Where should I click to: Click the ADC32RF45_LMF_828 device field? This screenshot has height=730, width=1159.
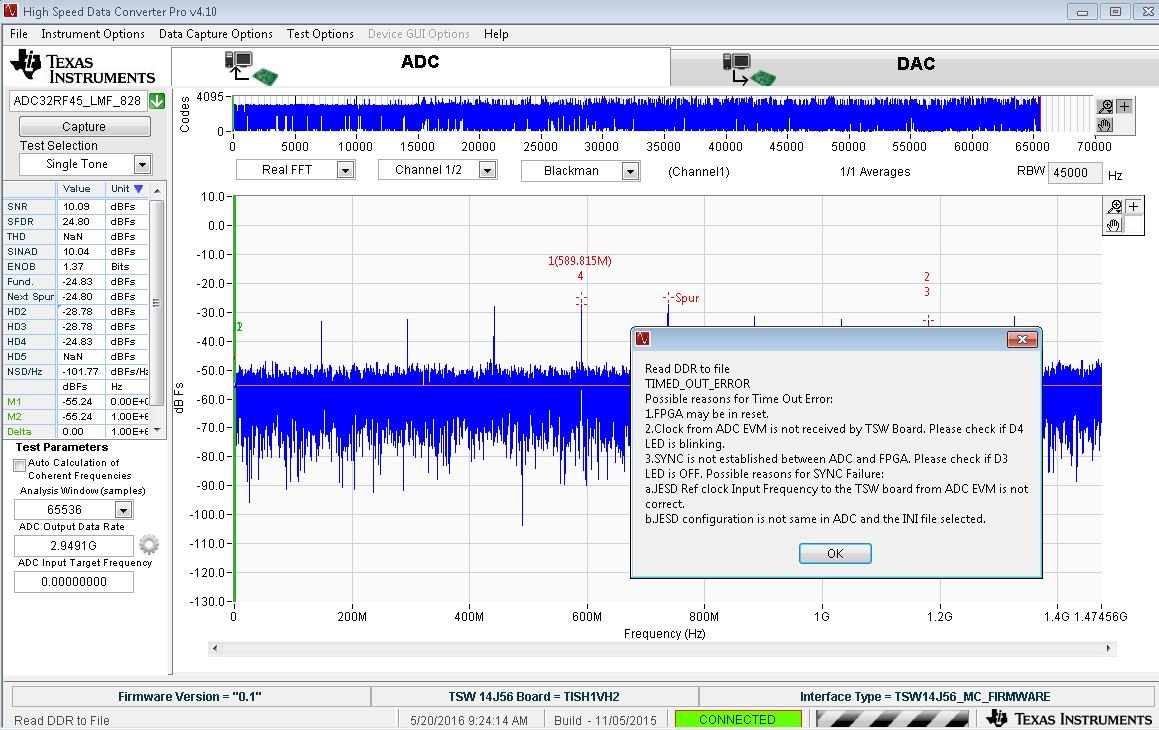pos(78,100)
